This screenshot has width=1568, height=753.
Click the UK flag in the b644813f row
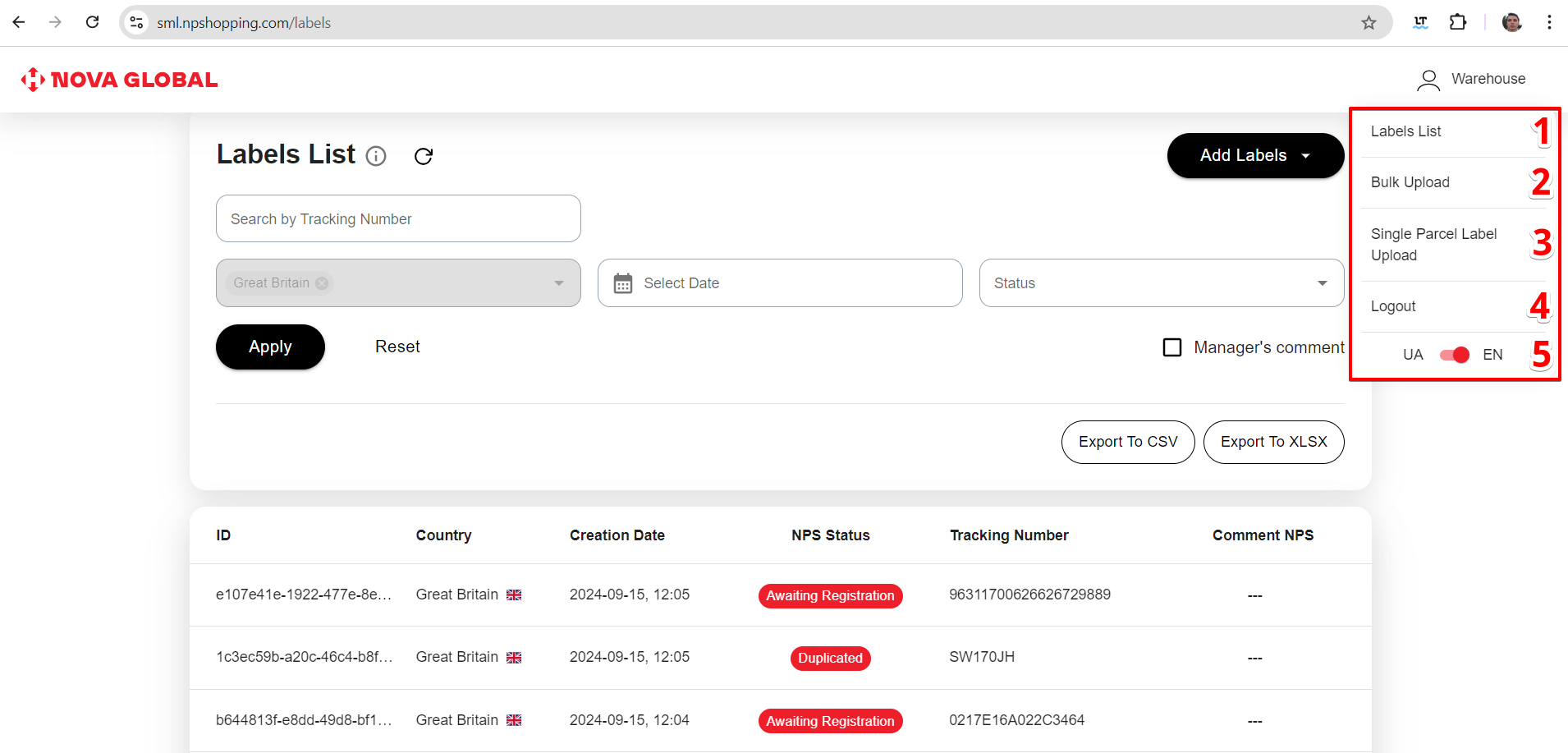click(514, 720)
